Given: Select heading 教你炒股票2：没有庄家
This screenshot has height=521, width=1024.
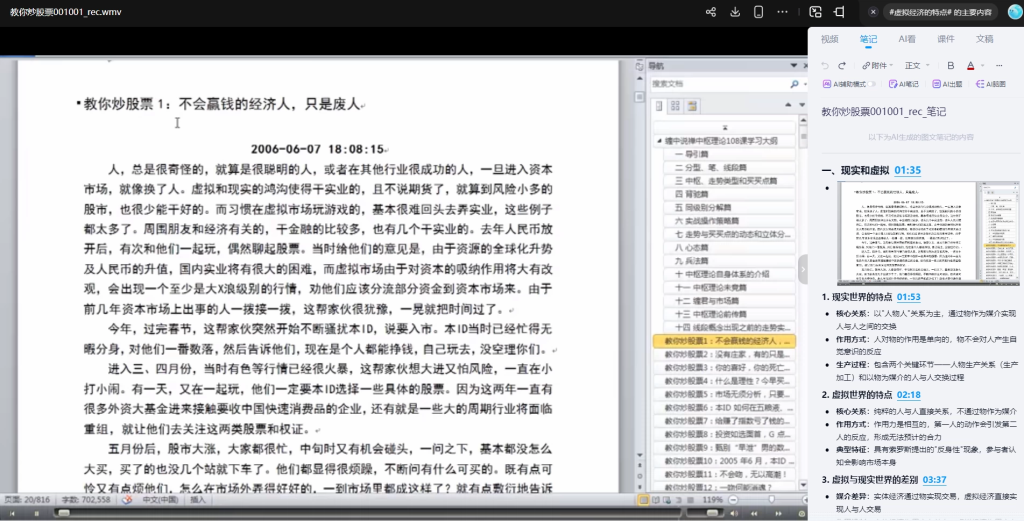Looking at the screenshot, I should [724, 354].
